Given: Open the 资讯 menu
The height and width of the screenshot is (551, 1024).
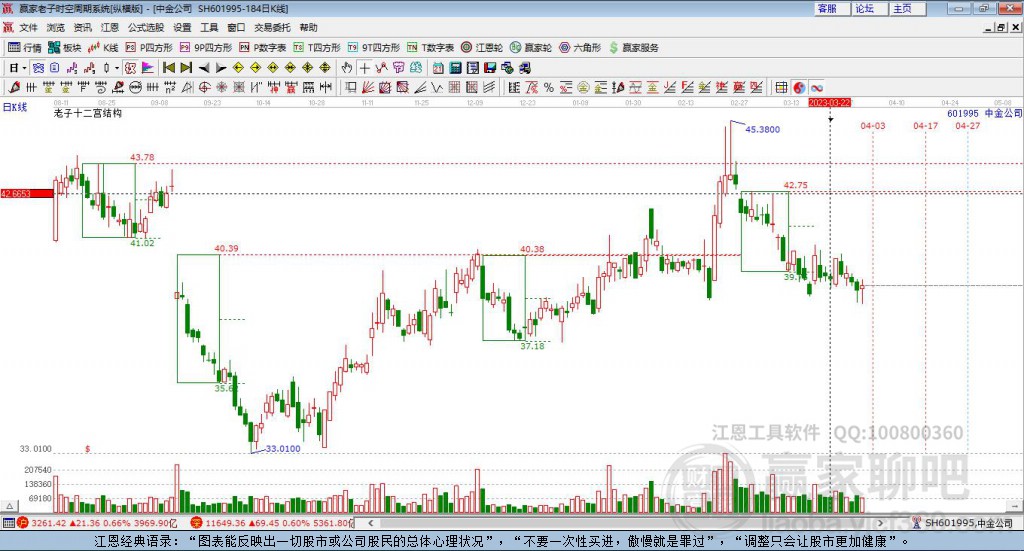Looking at the screenshot, I should coord(82,27).
